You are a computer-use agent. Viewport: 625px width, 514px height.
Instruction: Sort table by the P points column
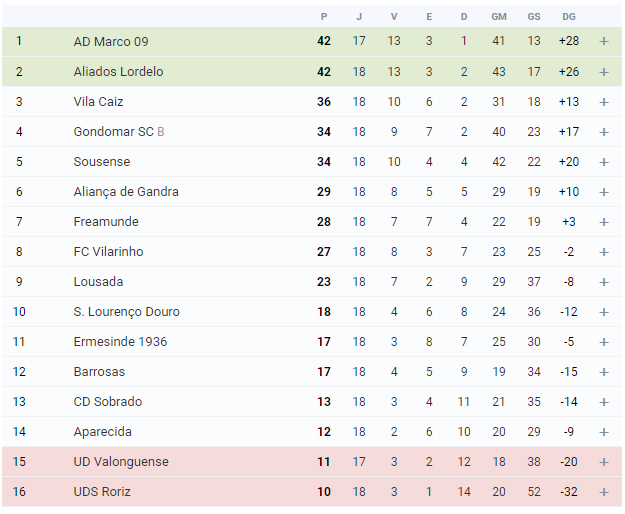[x=324, y=17]
